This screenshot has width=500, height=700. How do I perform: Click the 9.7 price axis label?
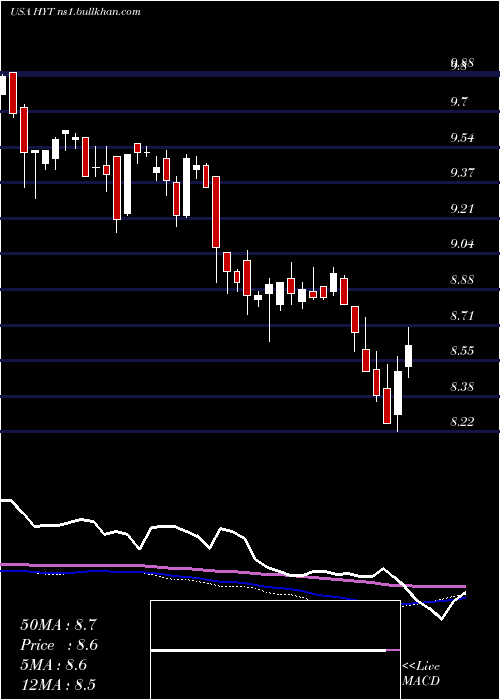(x=459, y=102)
